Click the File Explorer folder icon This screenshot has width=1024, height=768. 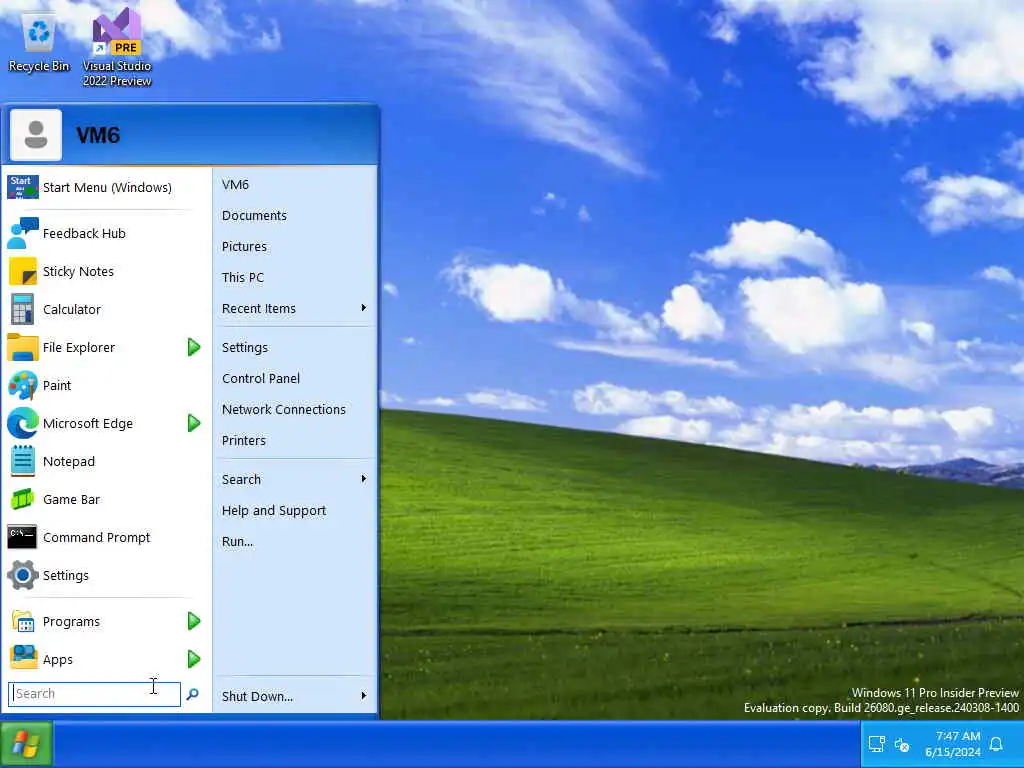coord(23,347)
